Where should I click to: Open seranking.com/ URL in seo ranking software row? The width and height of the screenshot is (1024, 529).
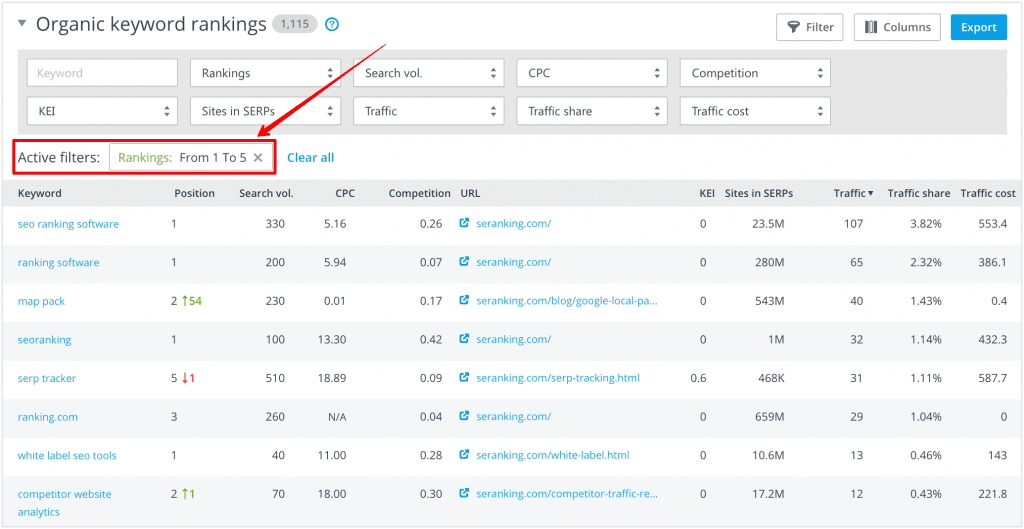pos(513,224)
